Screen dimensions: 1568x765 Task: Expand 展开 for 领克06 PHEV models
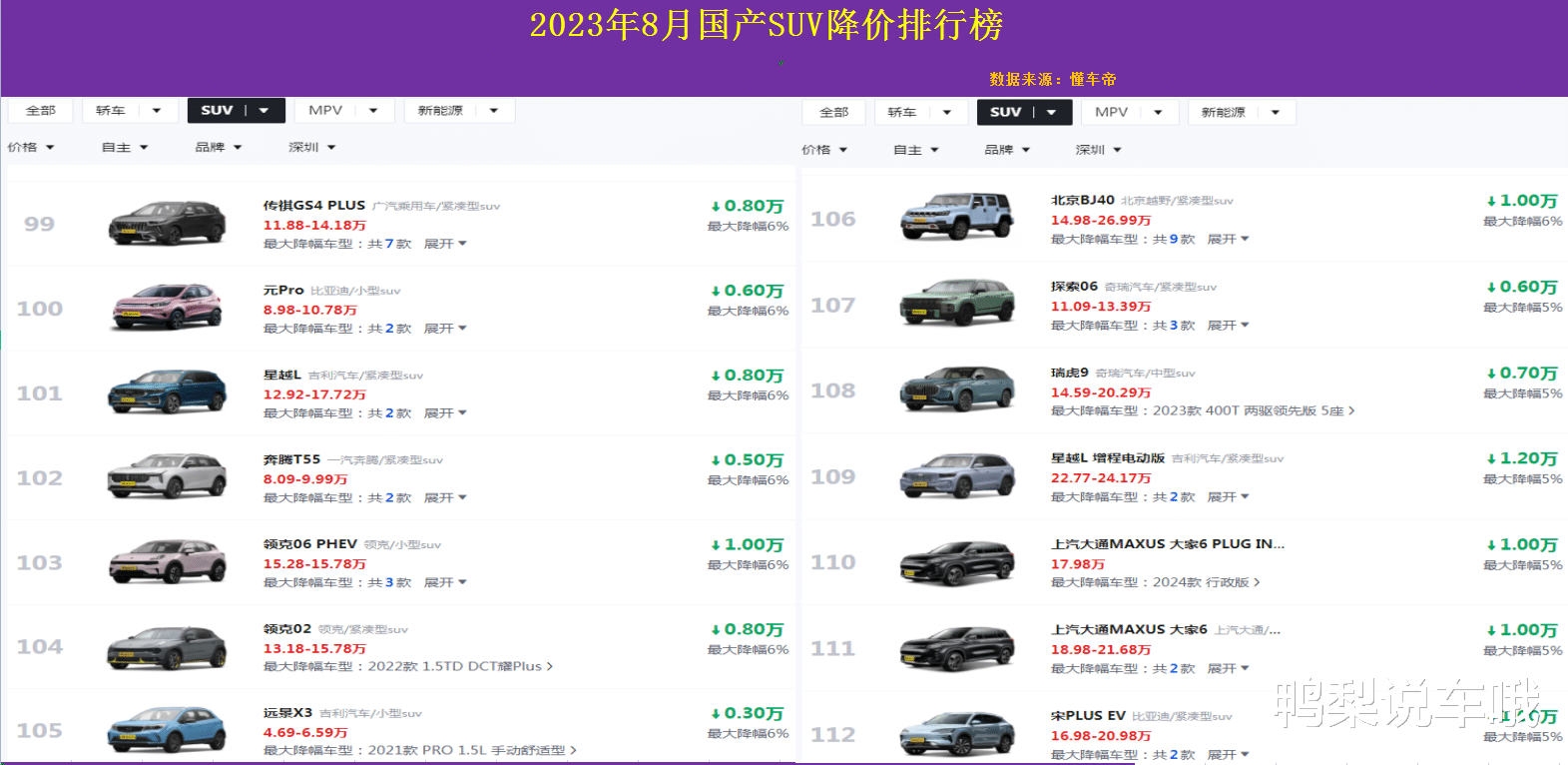pyautogui.click(x=445, y=582)
